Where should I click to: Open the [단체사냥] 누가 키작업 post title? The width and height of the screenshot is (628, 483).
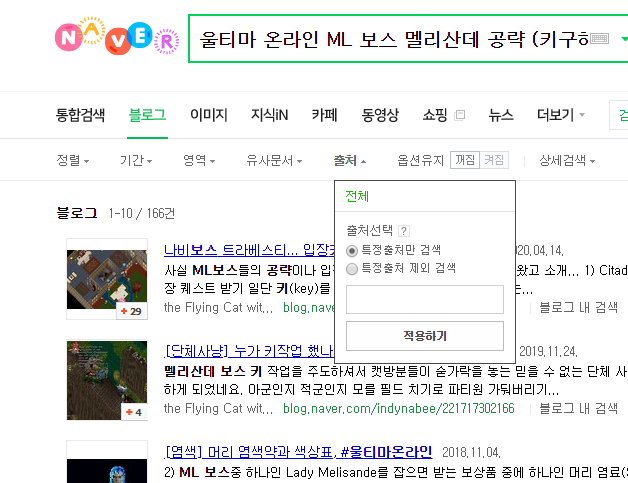249,351
